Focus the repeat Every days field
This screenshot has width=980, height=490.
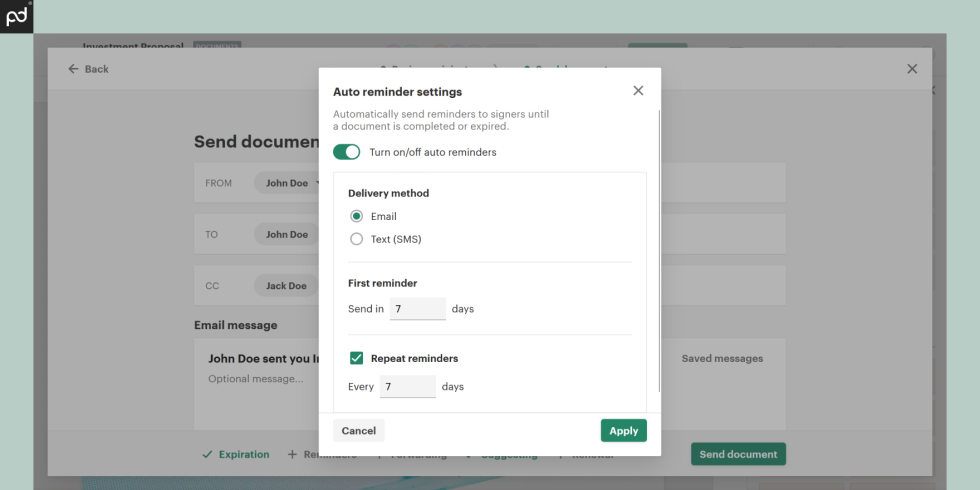tap(407, 386)
